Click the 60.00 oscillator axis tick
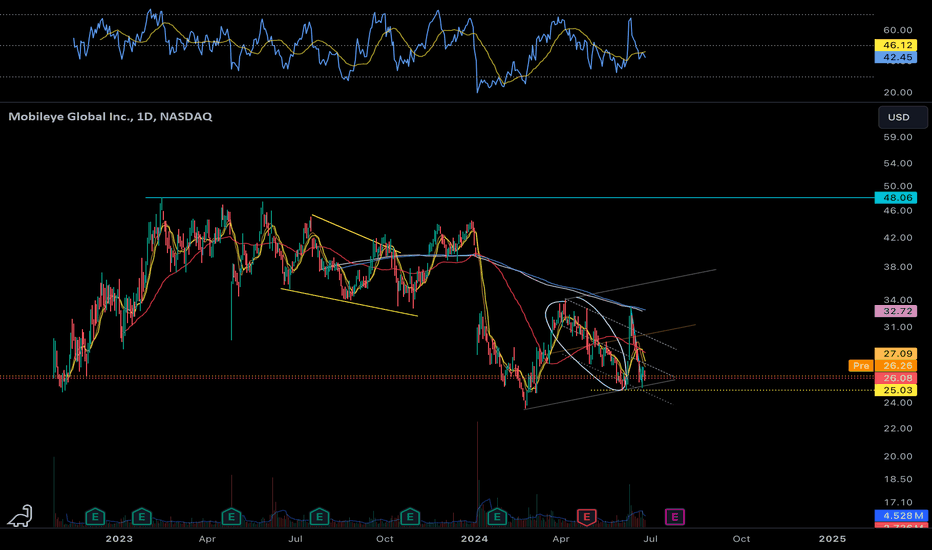The height and width of the screenshot is (550, 932). tap(898, 30)
